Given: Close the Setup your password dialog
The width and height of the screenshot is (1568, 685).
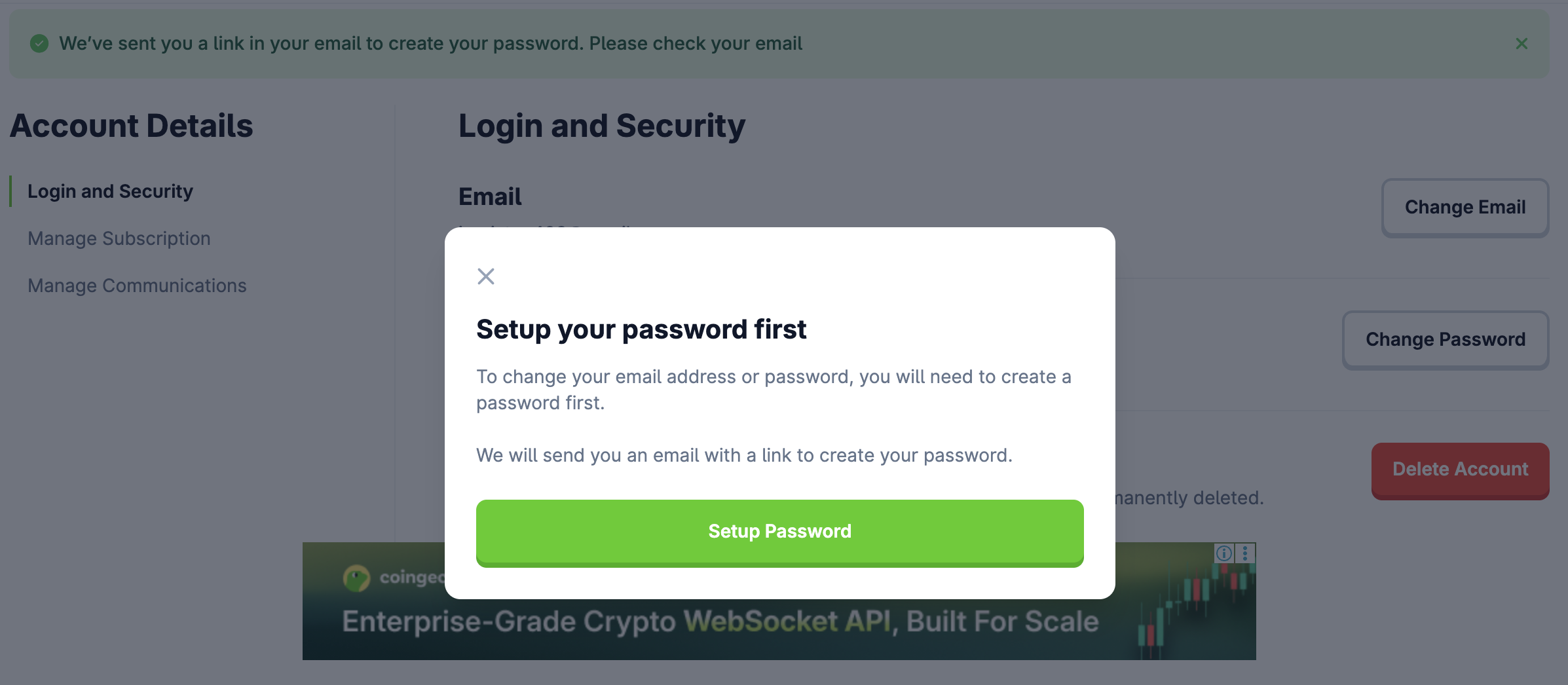Looking at the screenshot, I should pos(485,276).
